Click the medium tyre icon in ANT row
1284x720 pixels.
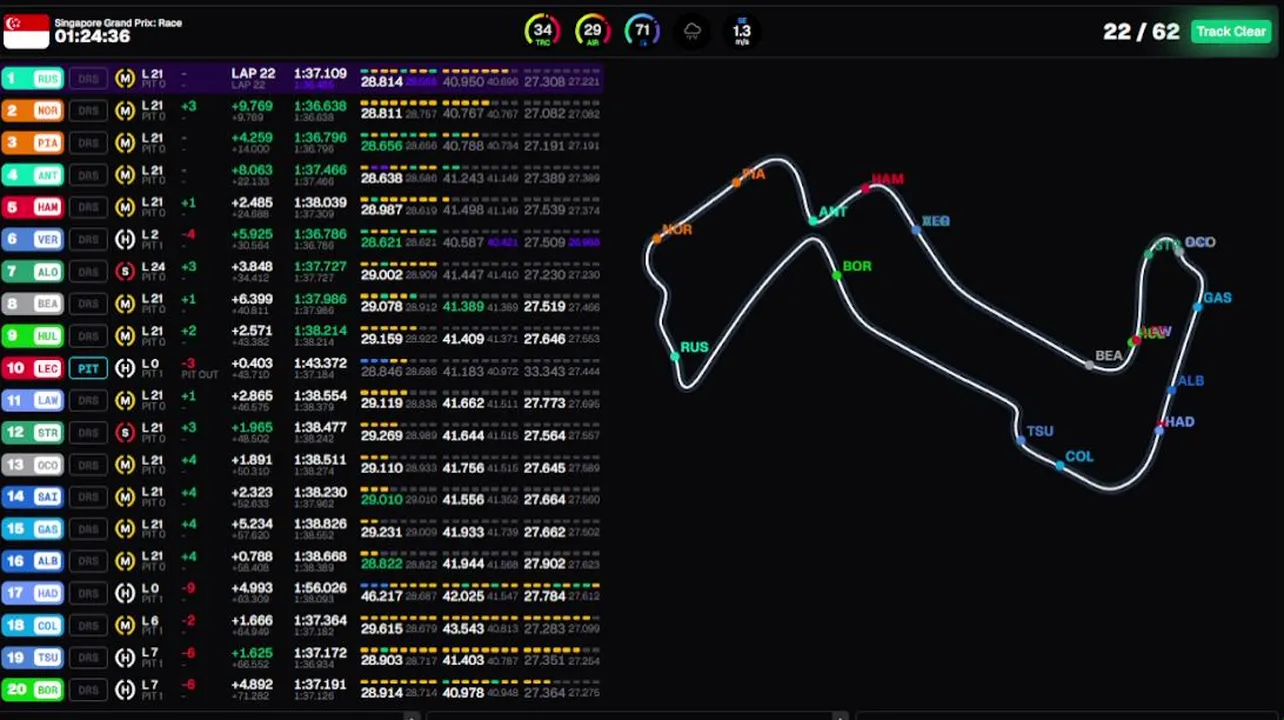[x=125, y=175]
